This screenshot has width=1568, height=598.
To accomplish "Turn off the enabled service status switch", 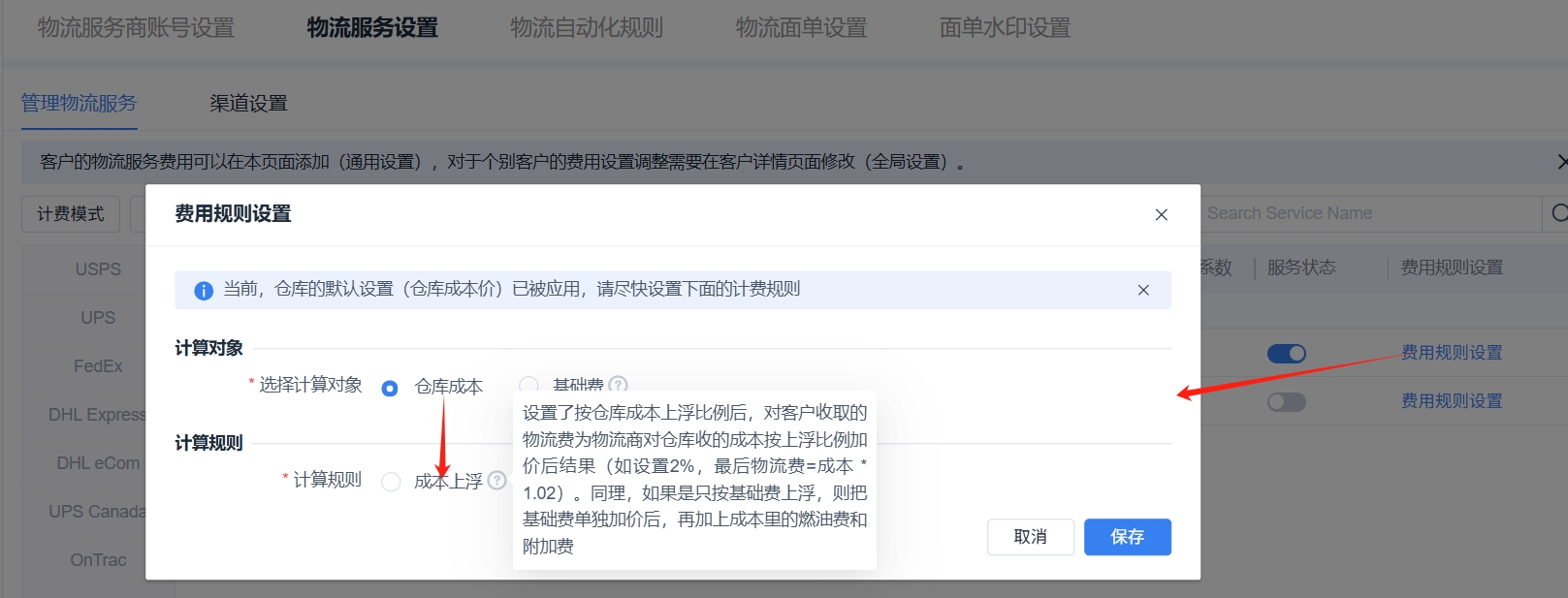I will point(1286,354).
